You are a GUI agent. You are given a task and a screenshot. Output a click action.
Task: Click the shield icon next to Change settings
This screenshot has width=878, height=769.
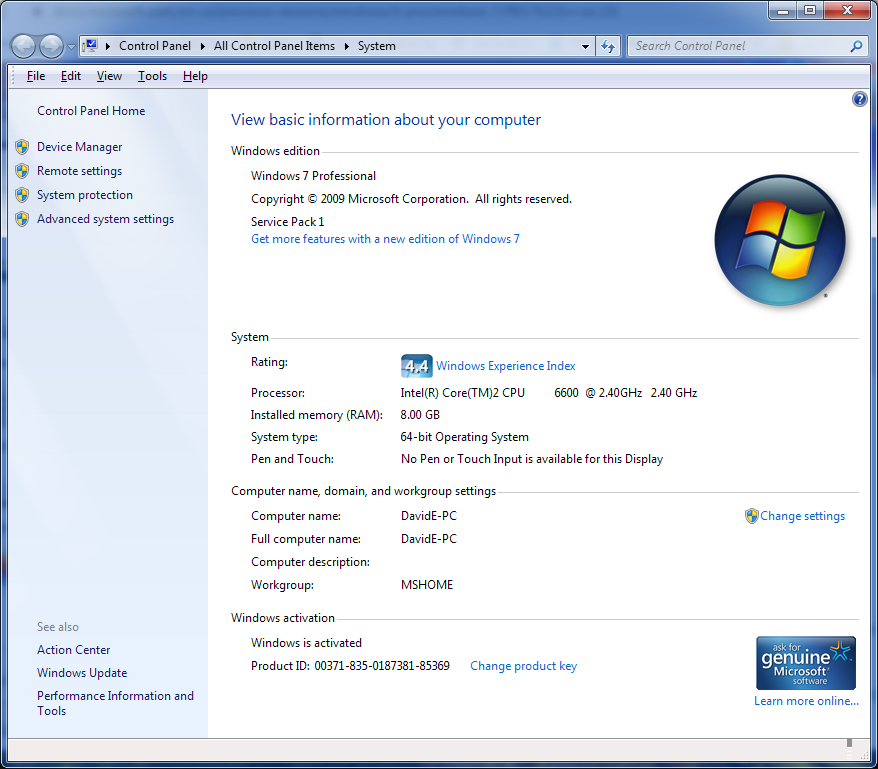point(751,516)
